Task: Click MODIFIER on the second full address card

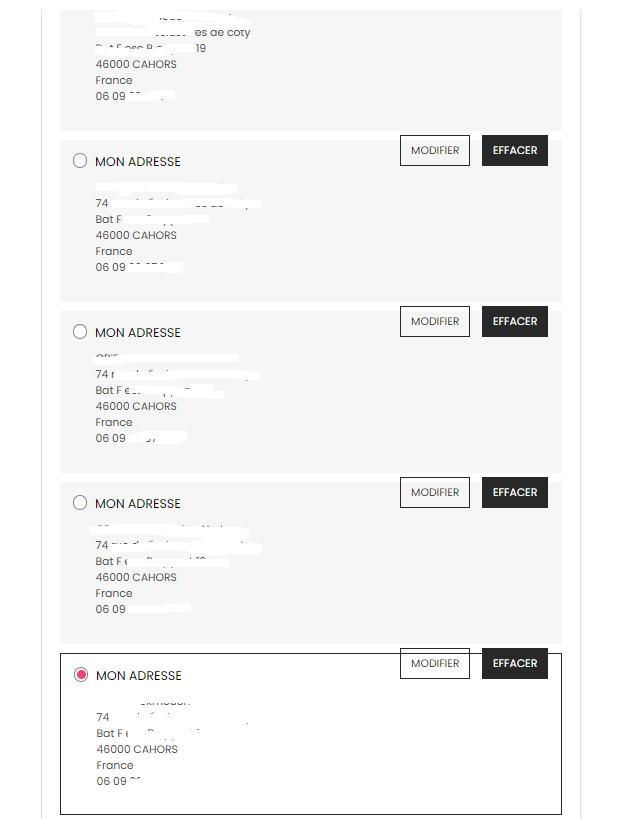Action: pyautogui.click(x=435, y=321)
